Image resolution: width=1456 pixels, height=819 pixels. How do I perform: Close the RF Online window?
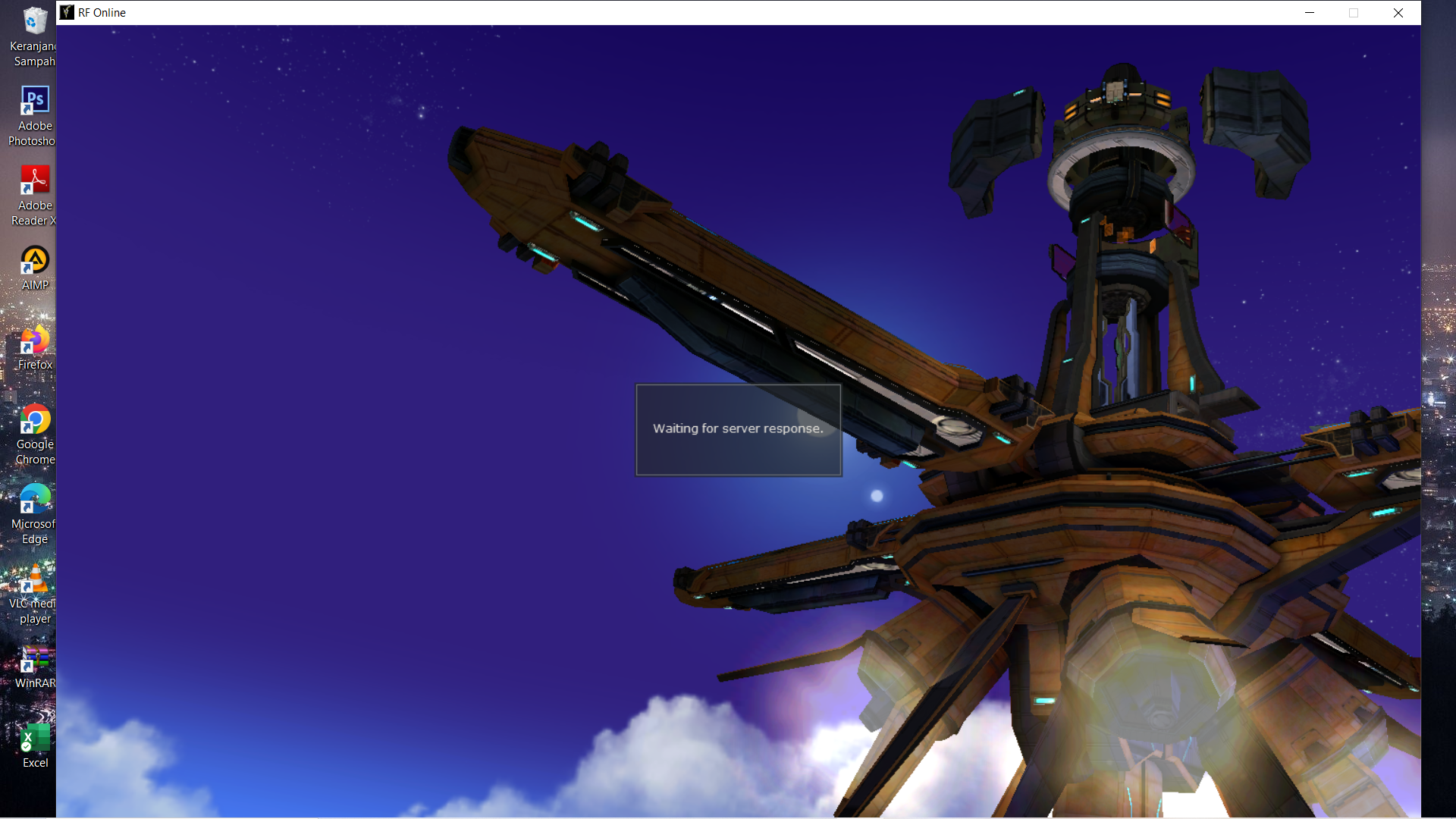(x=1398, y=12)
